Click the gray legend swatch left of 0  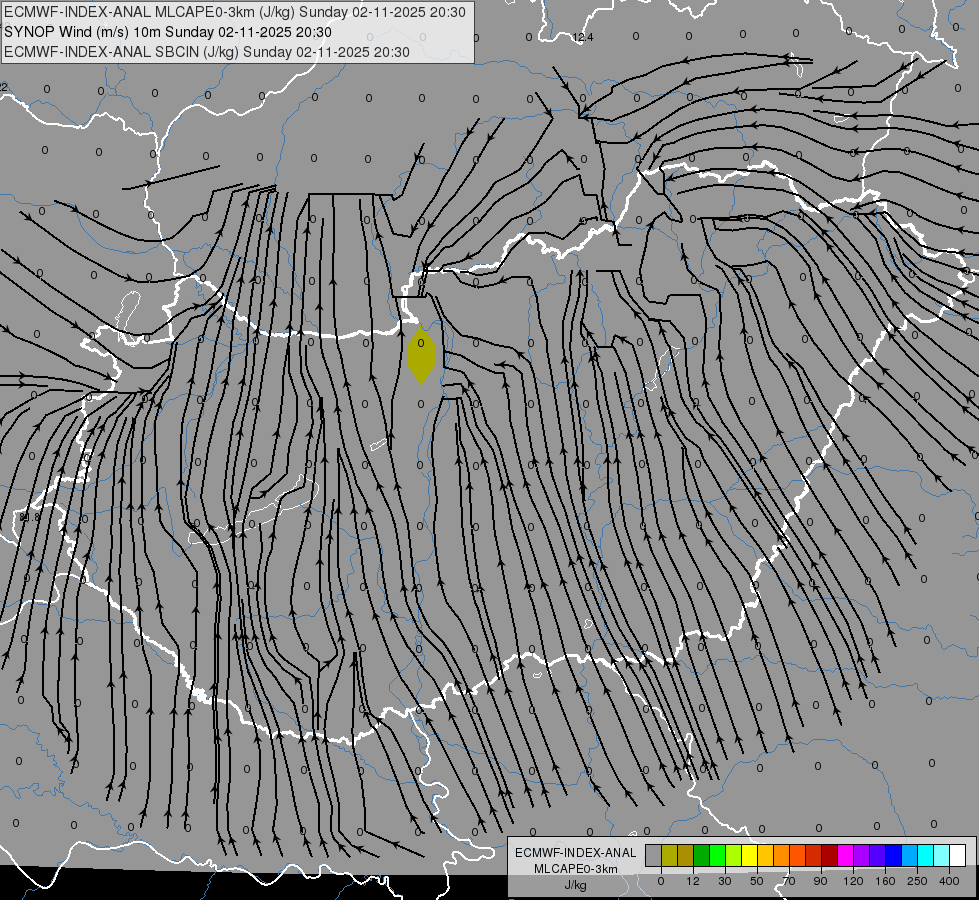[x=654, y=855]
